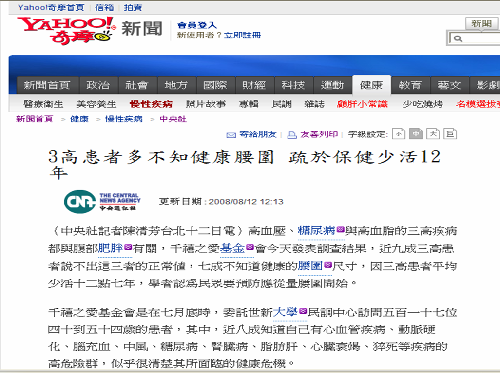This screenshot has height=373, width=500.
Task: Click the 立即註冊 register link
Action: coord(242,35)
